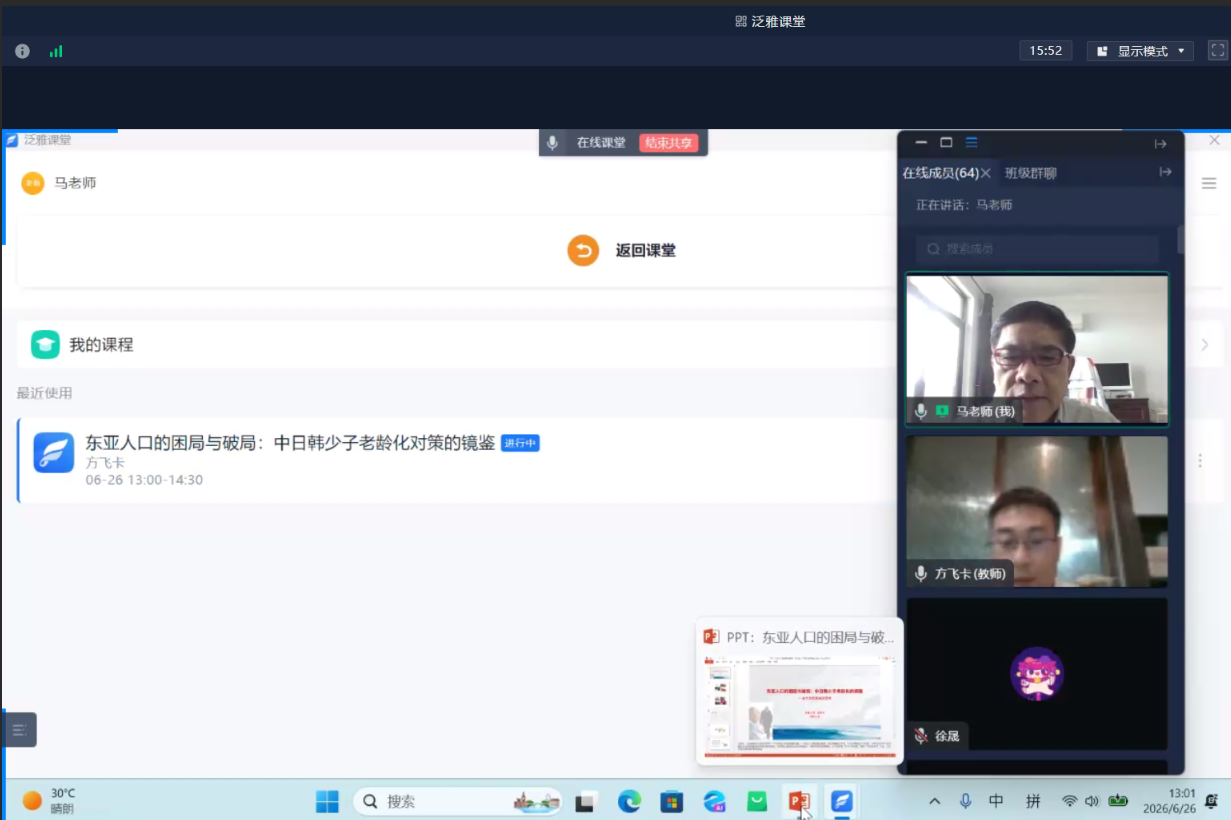
Task: Collapse tab row with arrow-to-bar icon
Action: (1166, 172)
